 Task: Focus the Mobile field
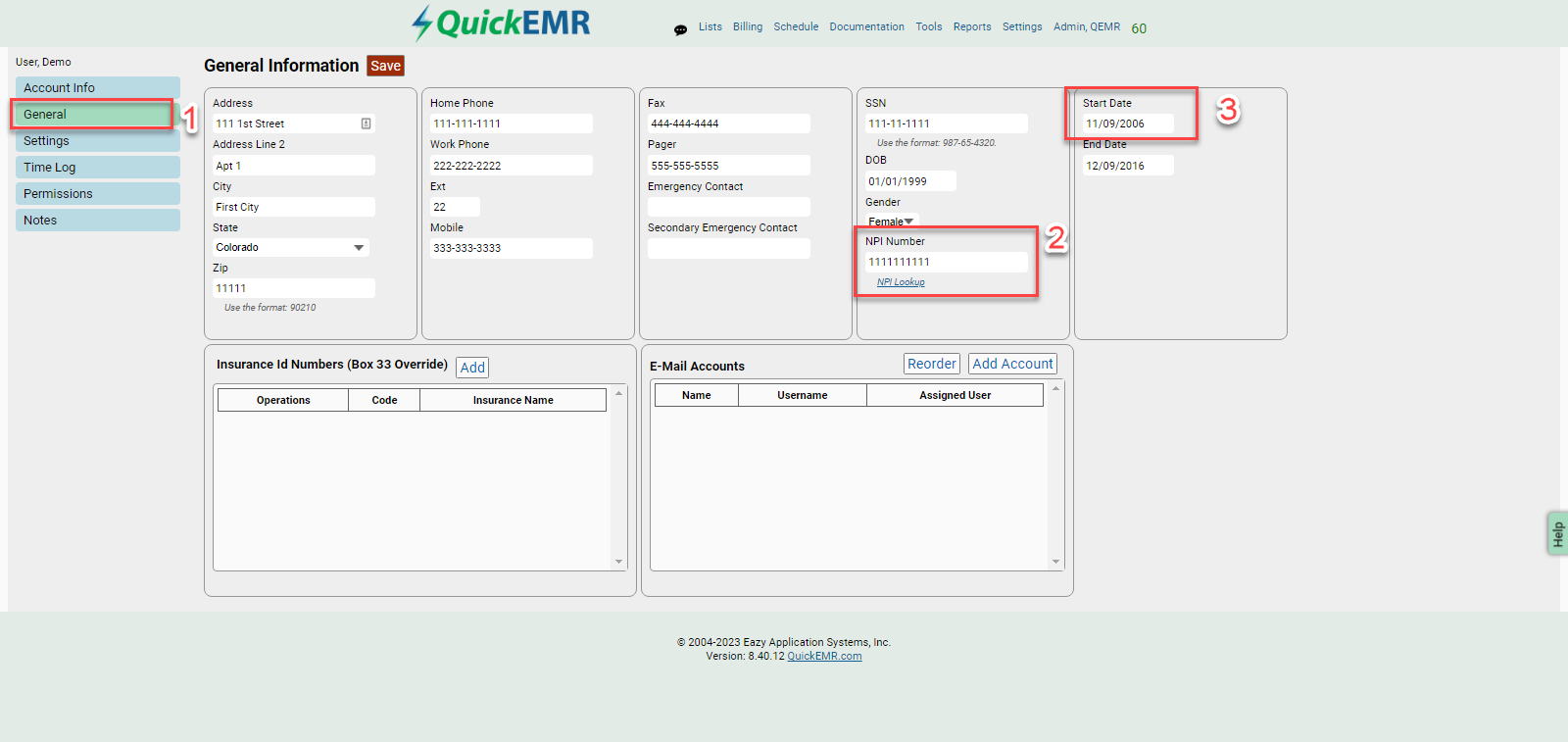(512, 248)
